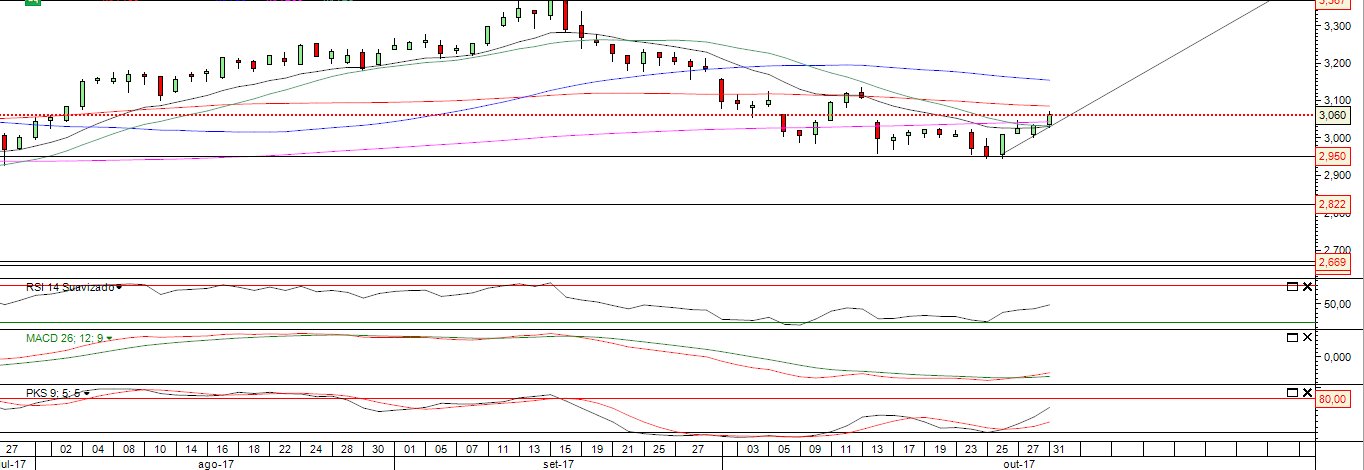Click the 50,00 value on RSI scale
This screenshot has height=470, width=1364.
coord(1336,304)
